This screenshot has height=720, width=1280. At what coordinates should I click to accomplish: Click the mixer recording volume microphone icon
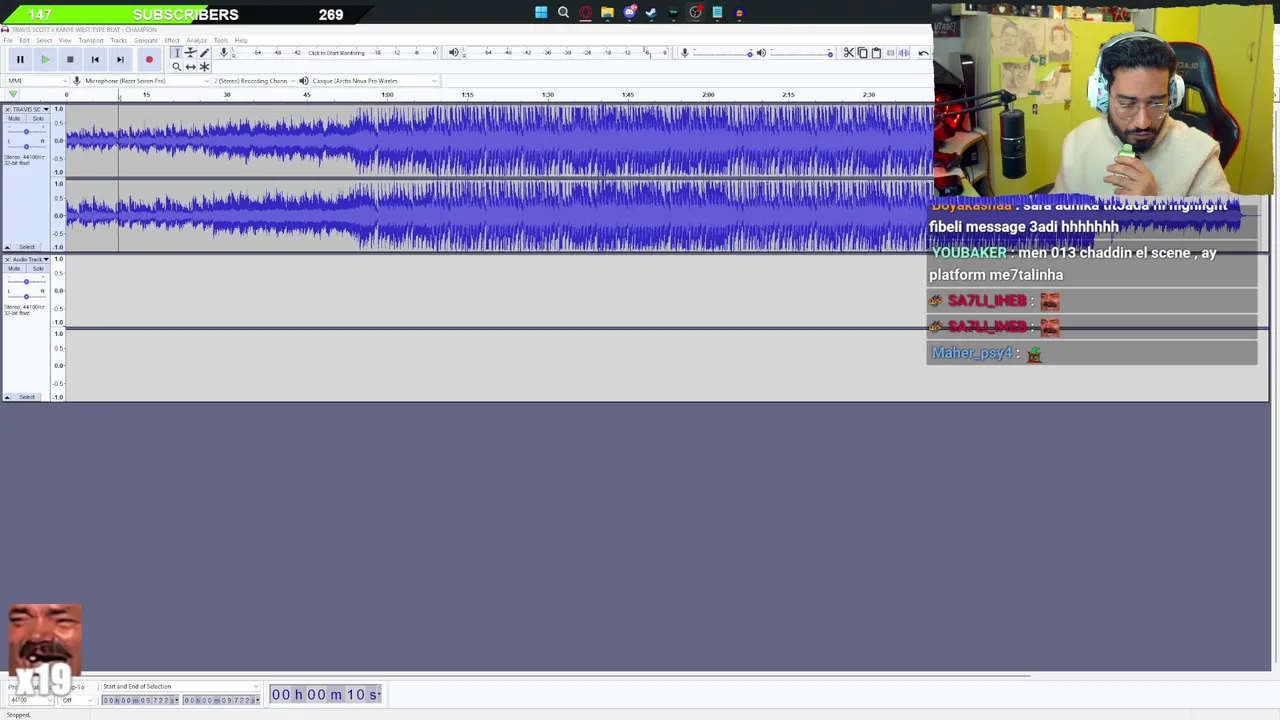point(684,52)
